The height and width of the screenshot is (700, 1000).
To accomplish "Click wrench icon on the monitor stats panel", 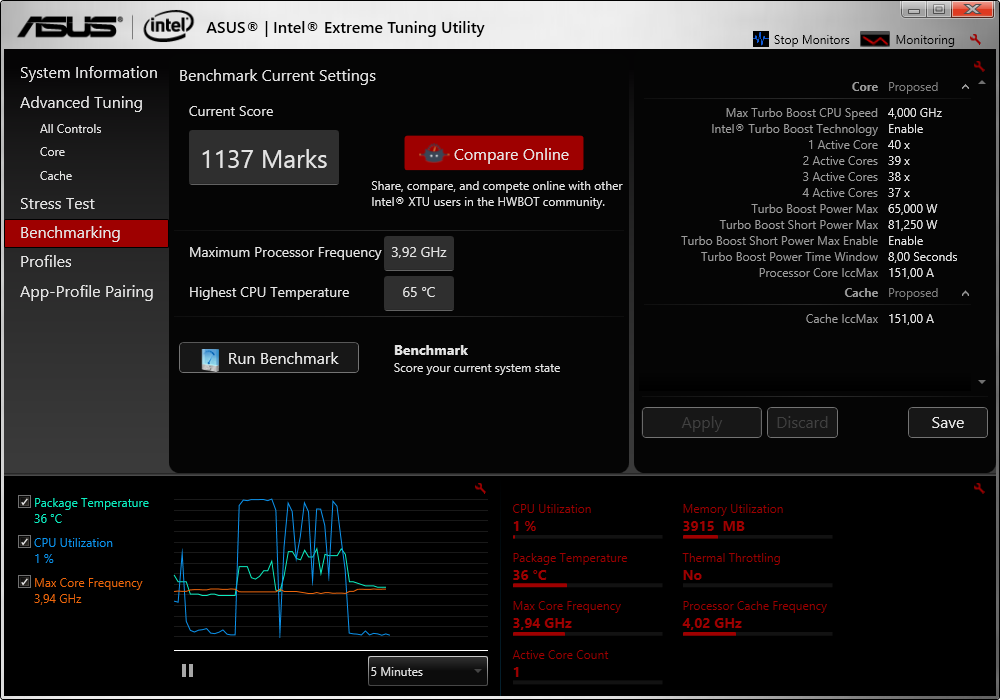I will coord(979,488).
